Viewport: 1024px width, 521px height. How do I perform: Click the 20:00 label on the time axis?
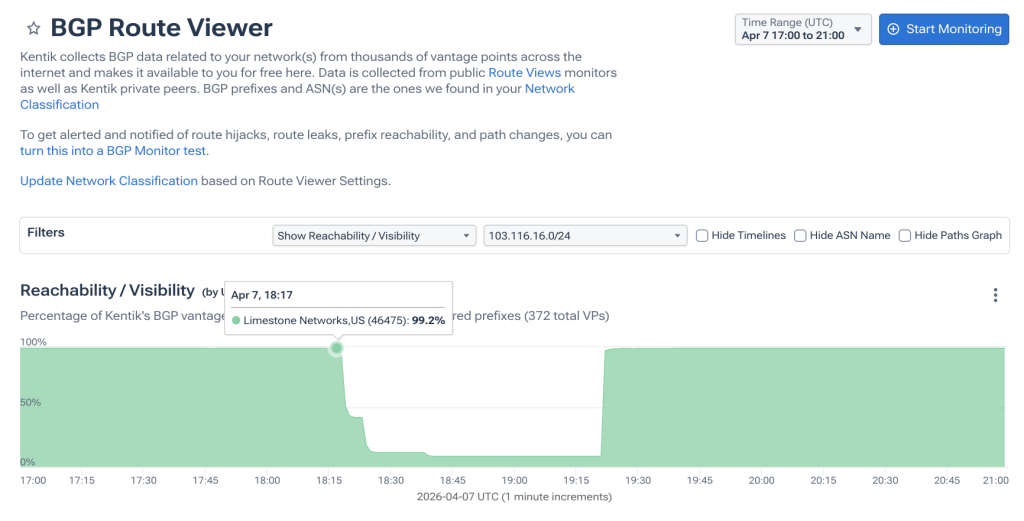761,481
